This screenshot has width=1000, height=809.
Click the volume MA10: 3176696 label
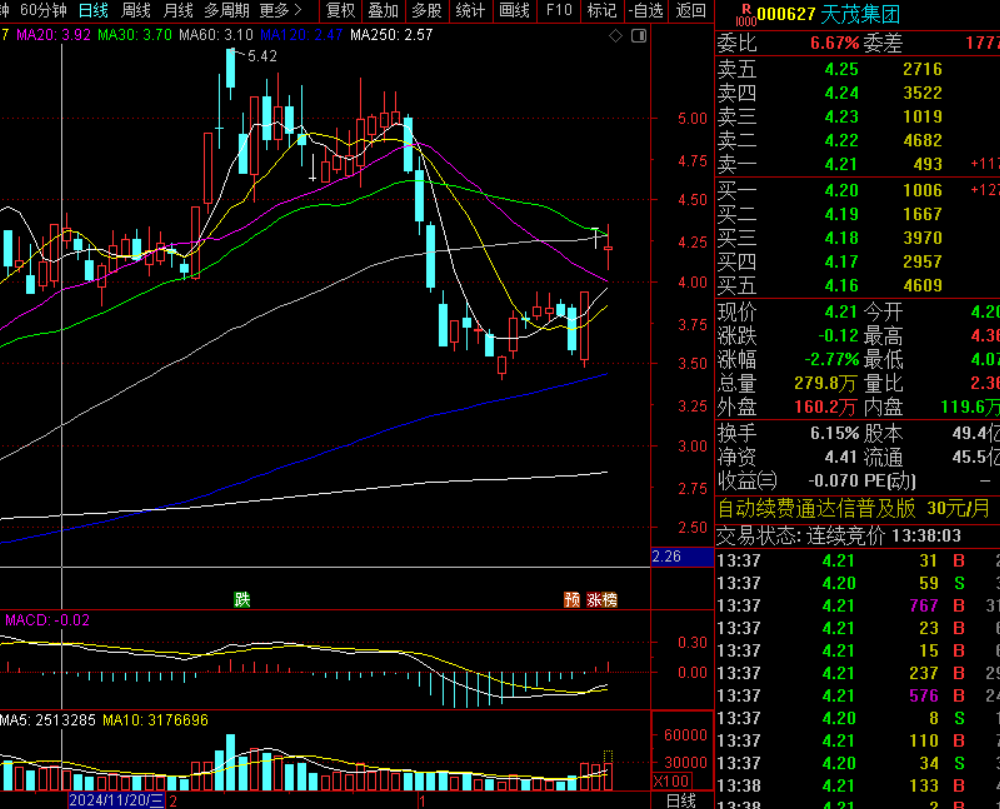[156, 720]
